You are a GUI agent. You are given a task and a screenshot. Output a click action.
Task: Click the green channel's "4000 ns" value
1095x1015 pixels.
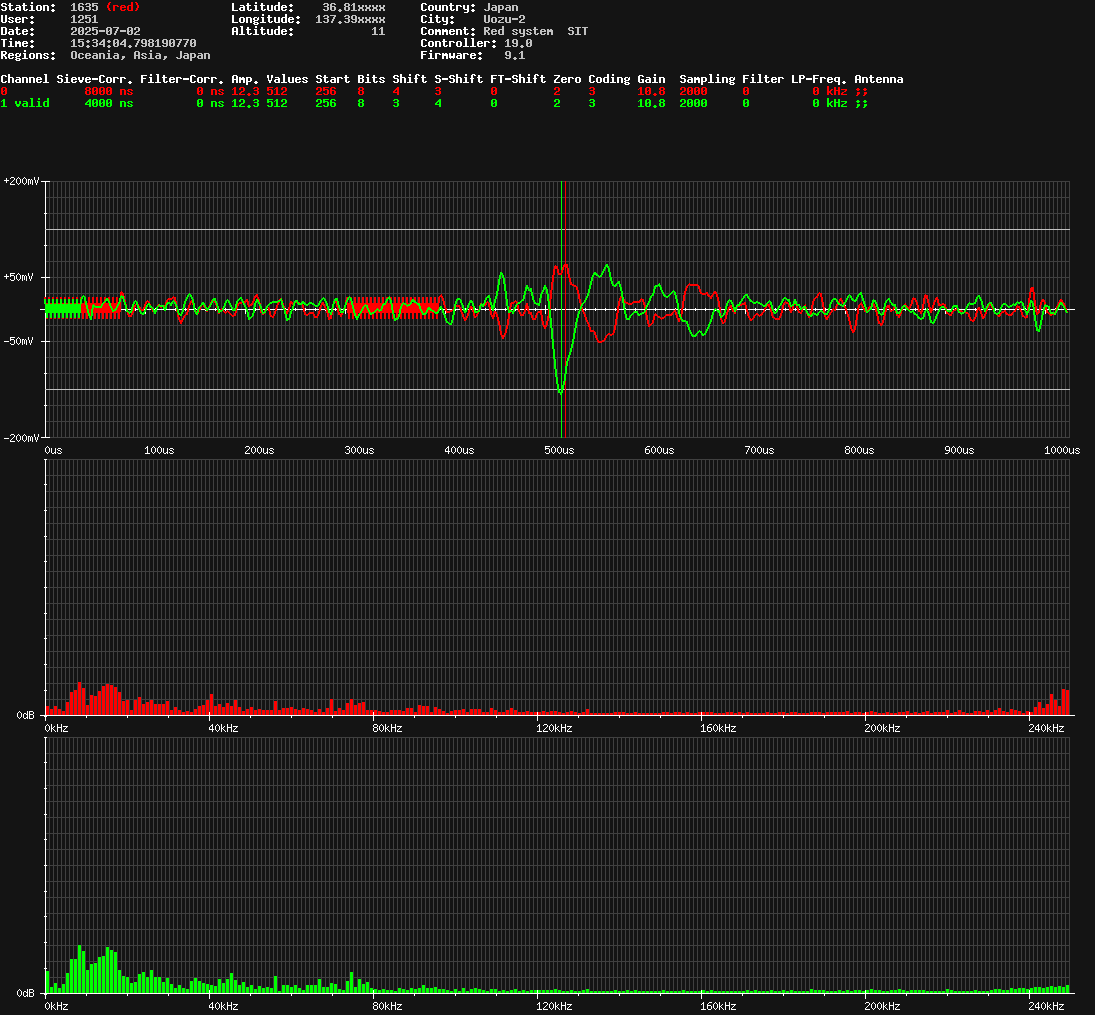tap(109, 103)
